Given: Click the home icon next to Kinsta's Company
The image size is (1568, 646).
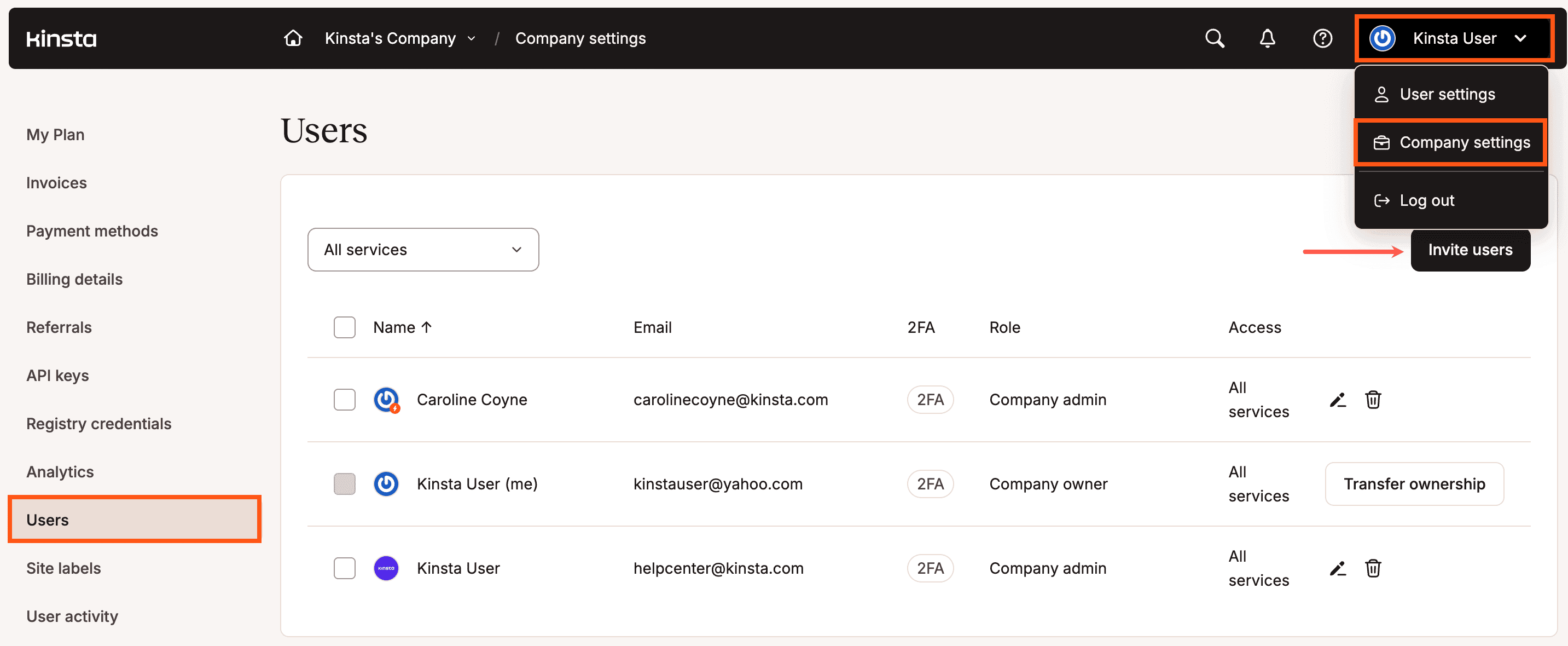Looking at the screenshot, I should click(293, 38).
